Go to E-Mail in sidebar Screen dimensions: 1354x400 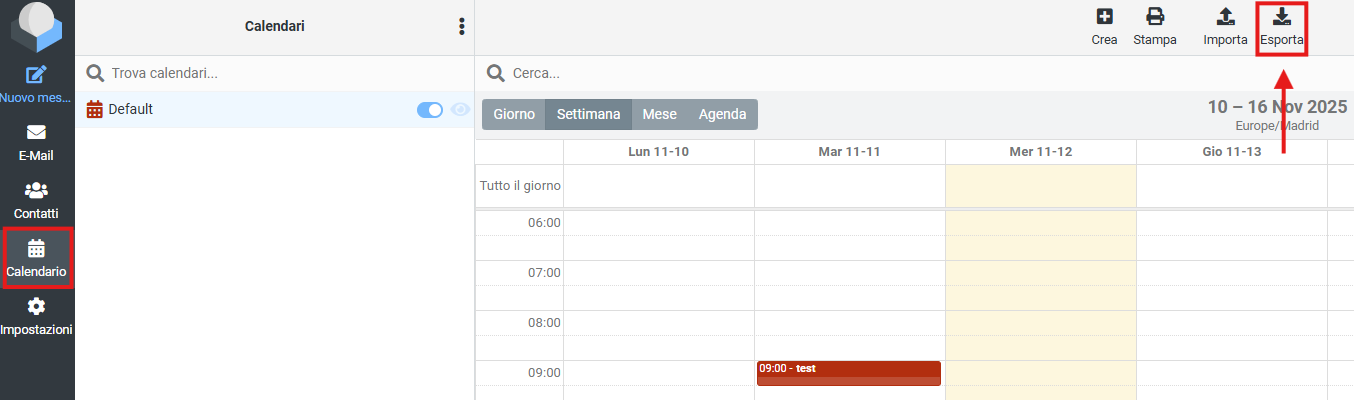coord(37,132)
